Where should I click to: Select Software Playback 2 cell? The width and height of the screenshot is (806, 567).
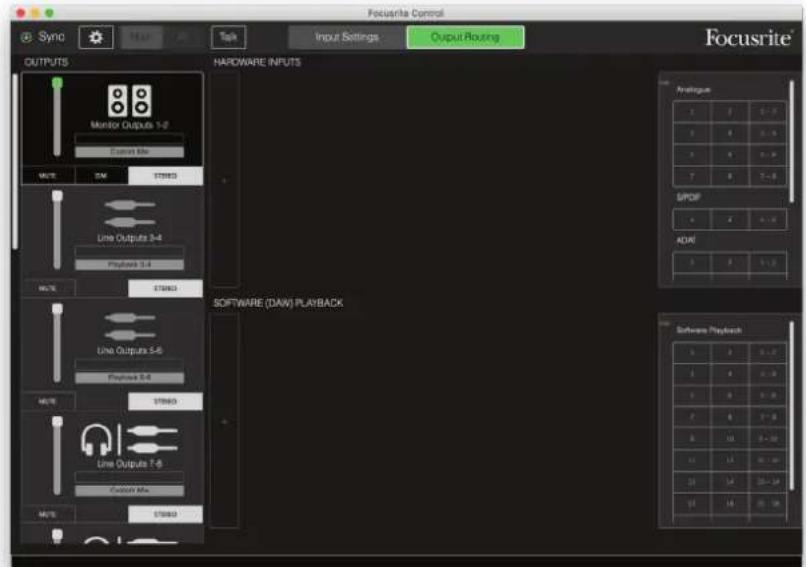click(x=730, y=352)
